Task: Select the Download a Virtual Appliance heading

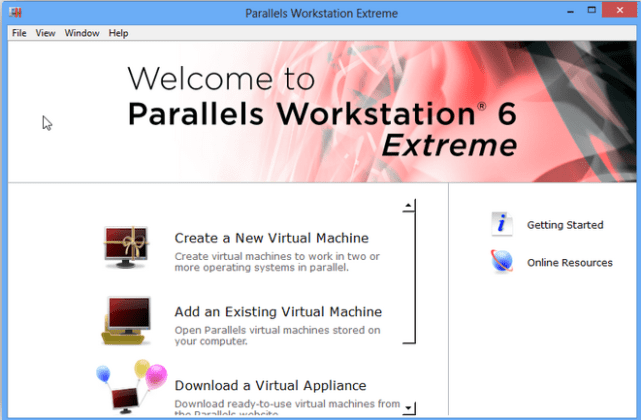Action: pos(270,385)
